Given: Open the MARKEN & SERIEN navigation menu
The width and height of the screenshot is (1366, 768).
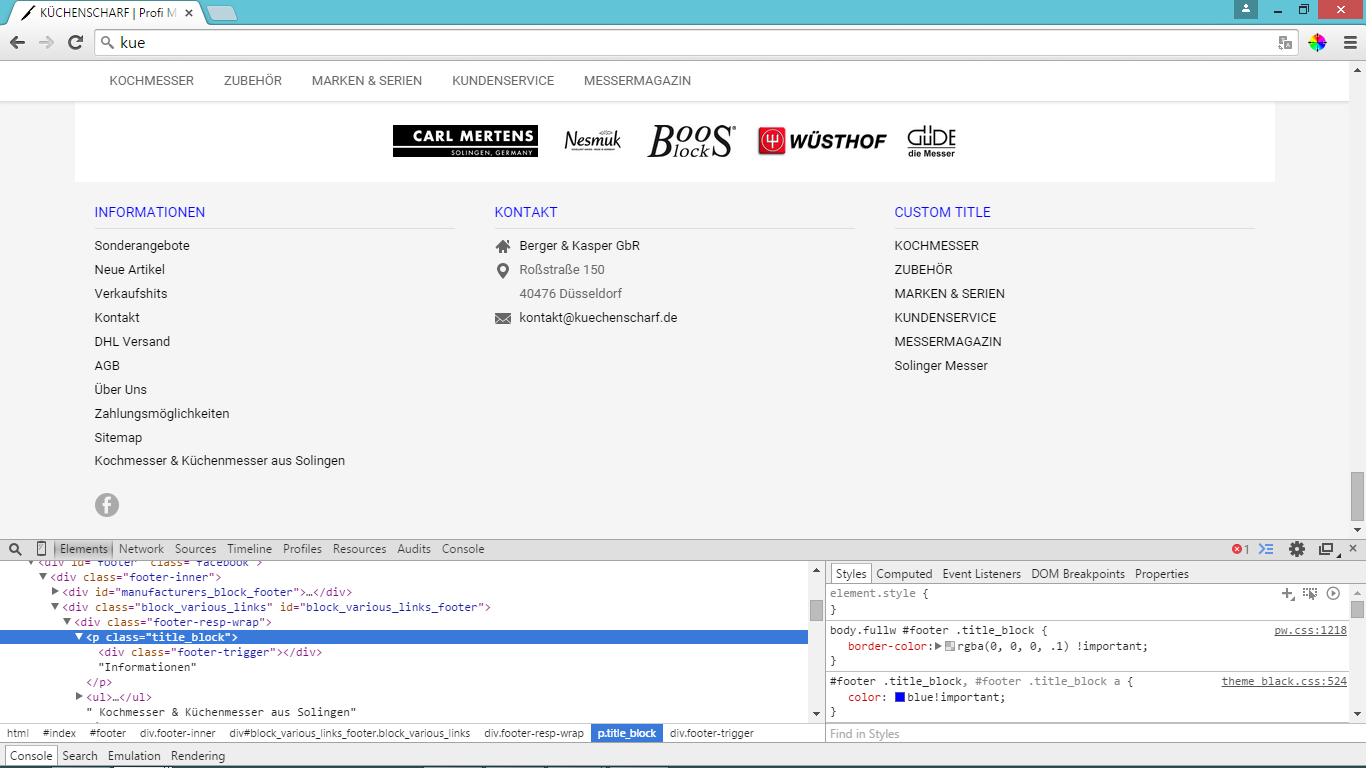Looking at the screenshot, I should [367, 81].
